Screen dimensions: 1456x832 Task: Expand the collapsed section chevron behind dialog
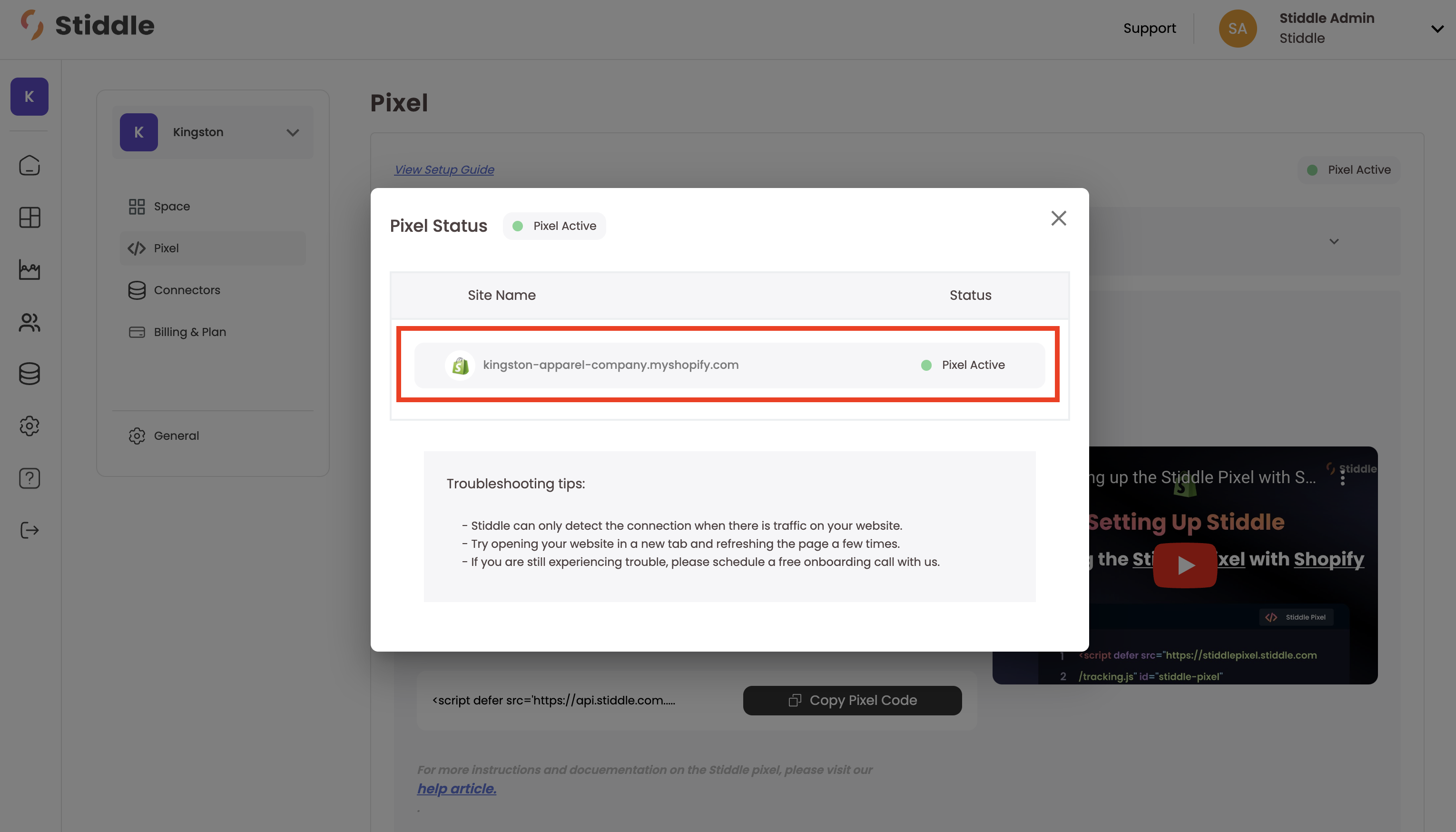[1334, 241]
